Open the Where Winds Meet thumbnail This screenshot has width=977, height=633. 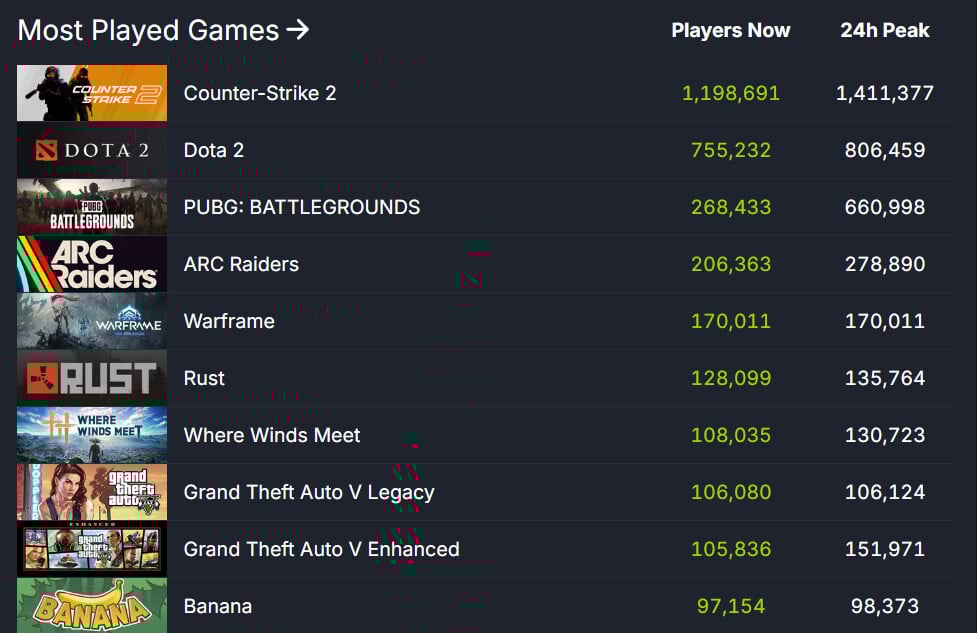tap(92, 435)
